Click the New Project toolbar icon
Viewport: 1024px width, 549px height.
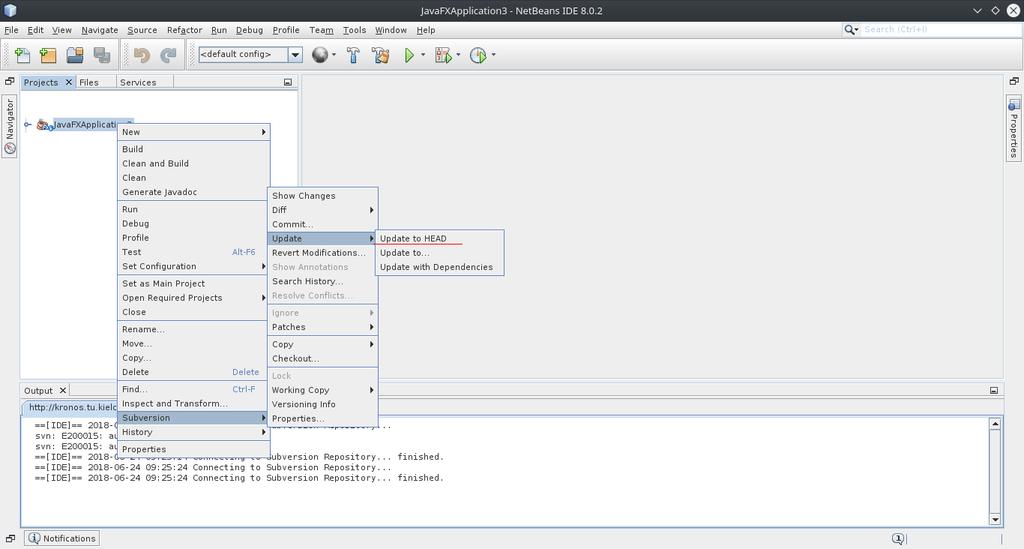pyautogui.click(x=48, y=55)
